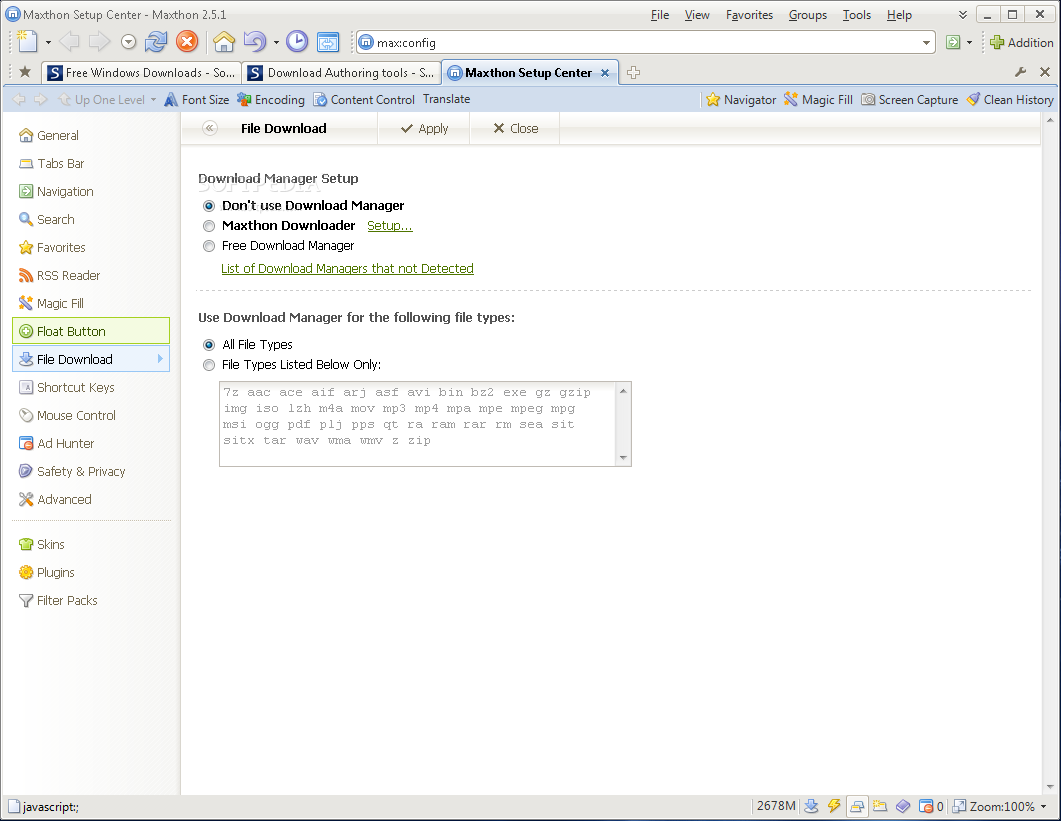Select Maxthon Downloader radio button
1061x821 pixels.
(209, 226)
